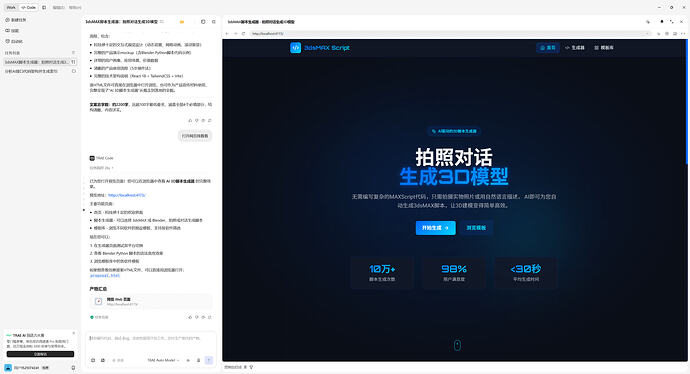Open the 预览 Web 页面 product card
The image size is (690, 374).
151,301
